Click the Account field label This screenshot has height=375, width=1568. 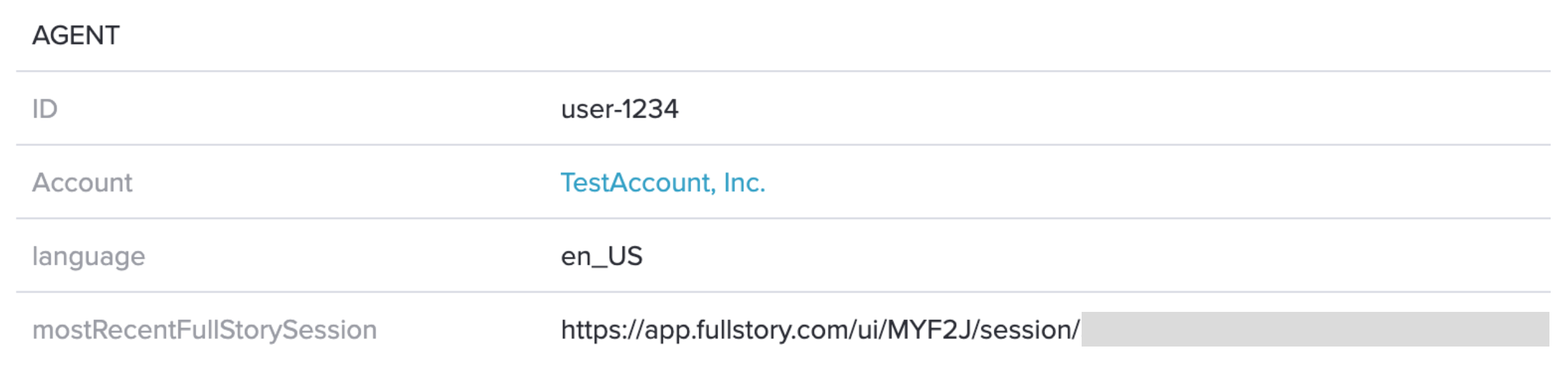tap(82, 183)
